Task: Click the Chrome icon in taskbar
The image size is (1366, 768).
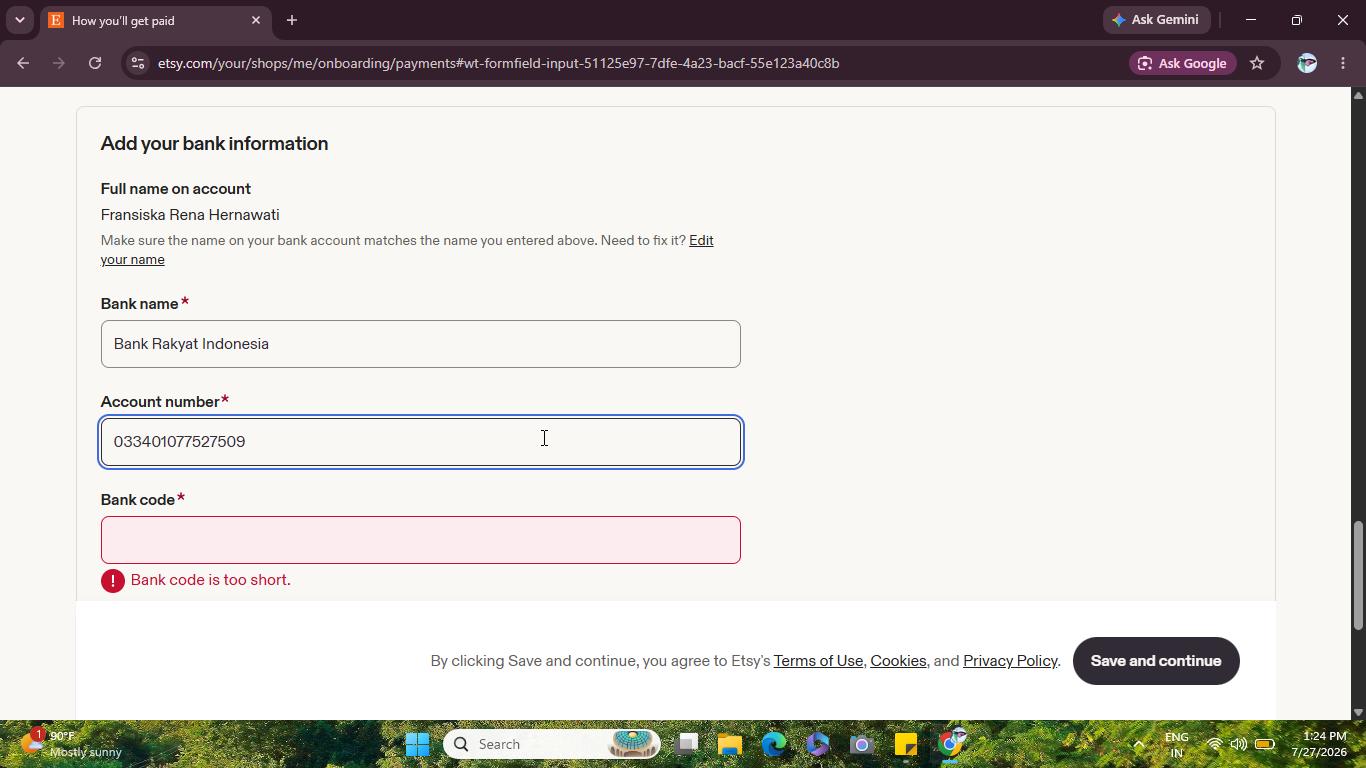Action: (950, 744)
